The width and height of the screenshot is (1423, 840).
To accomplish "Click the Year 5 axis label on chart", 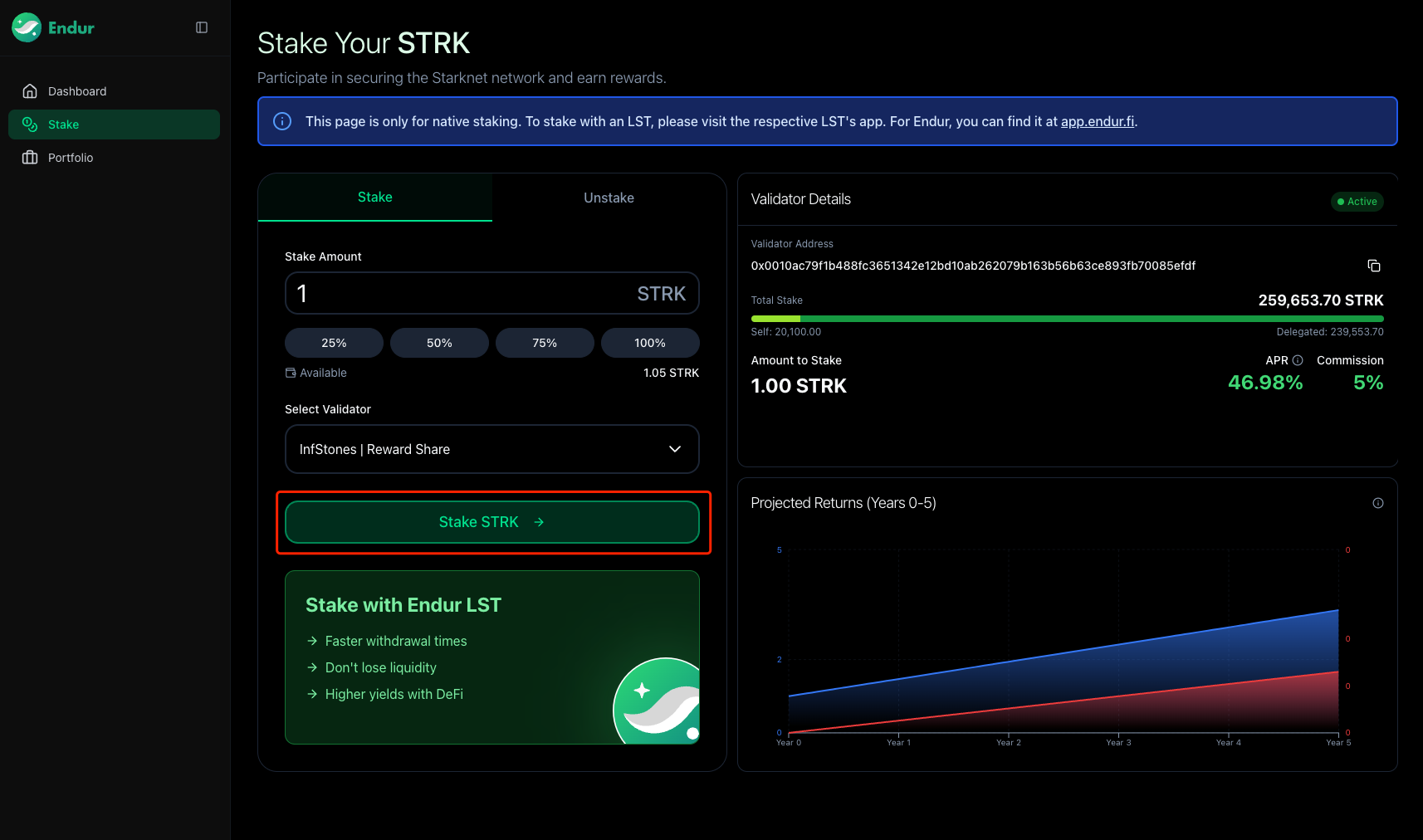I will coord(1338,743).
